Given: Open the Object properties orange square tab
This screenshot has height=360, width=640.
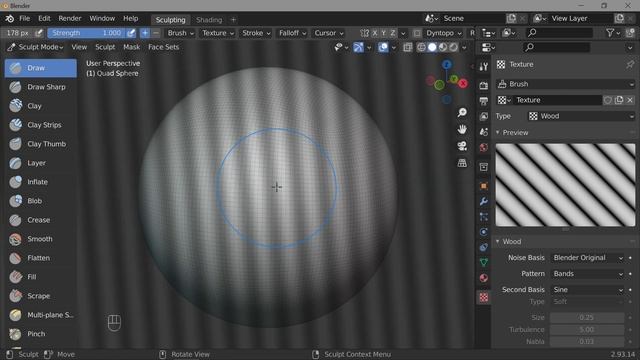Looking at the screenshot, I should (484, 186).
